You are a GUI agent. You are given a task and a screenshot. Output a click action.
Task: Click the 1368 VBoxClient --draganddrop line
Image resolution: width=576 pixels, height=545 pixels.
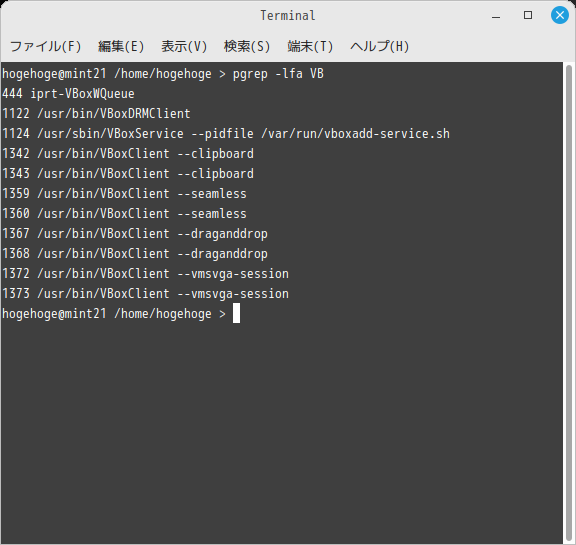(x=135, y=254)
